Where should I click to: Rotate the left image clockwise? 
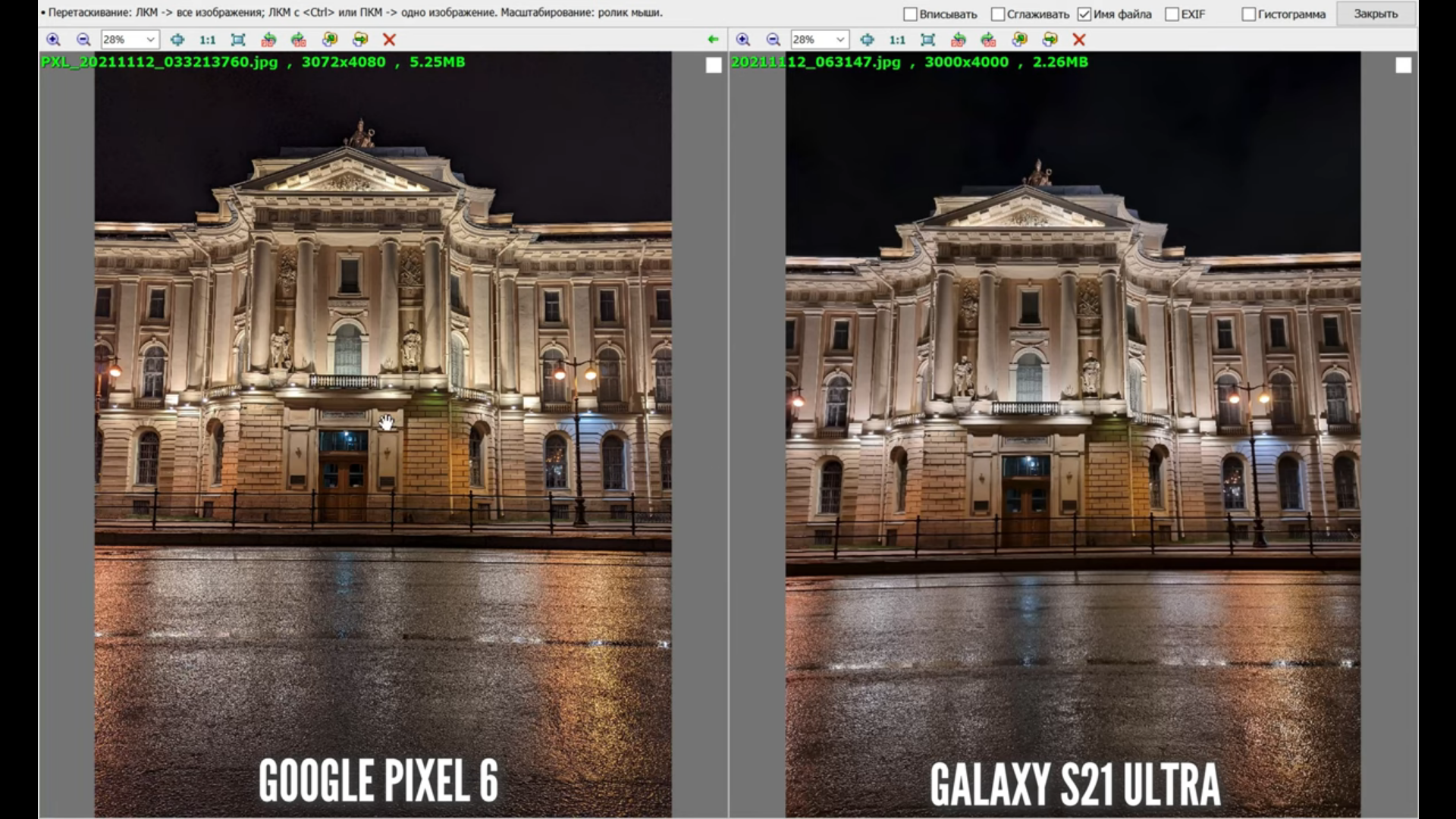point(299,39)
